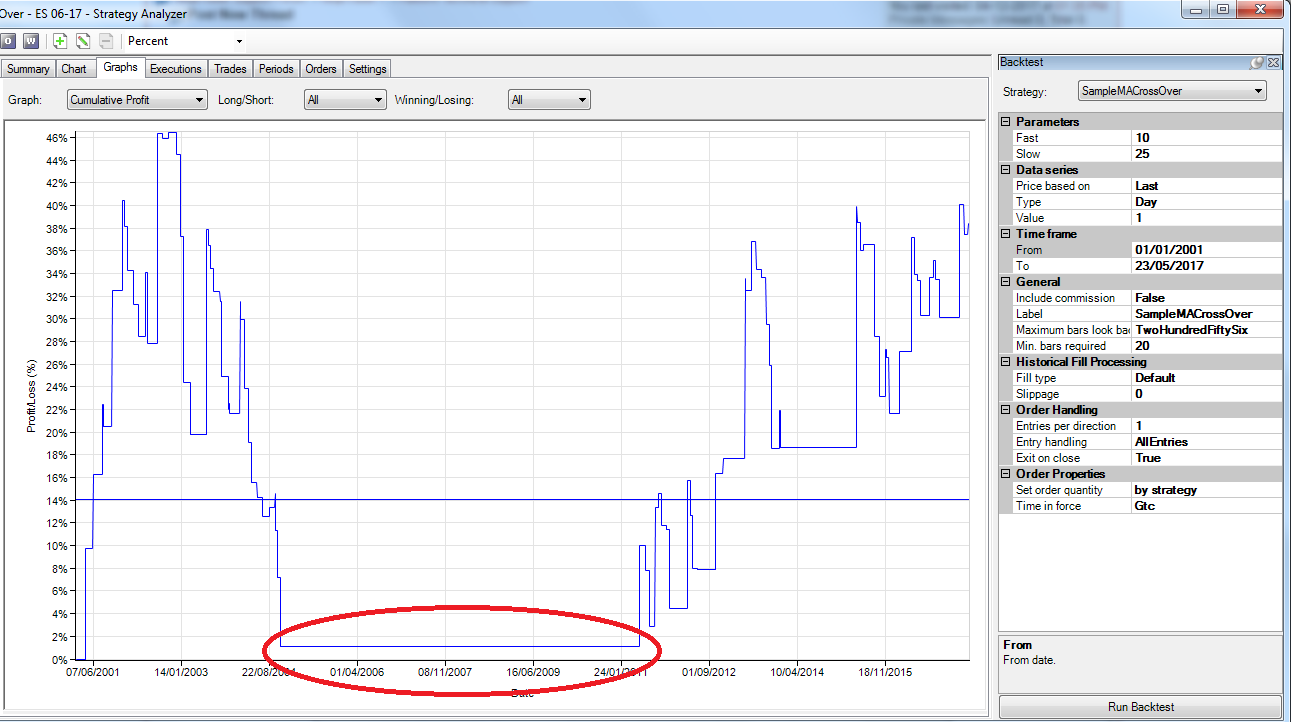Click the pin icon on Backtest panel

(x=1257, y=62)
